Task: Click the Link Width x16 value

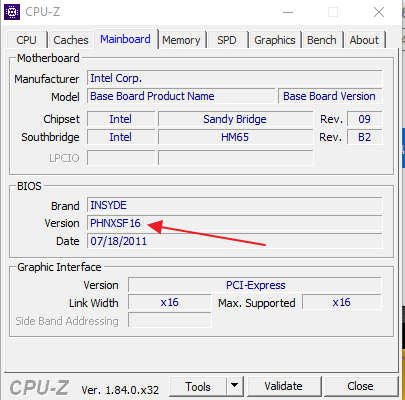Action: [x=170, y=302]
